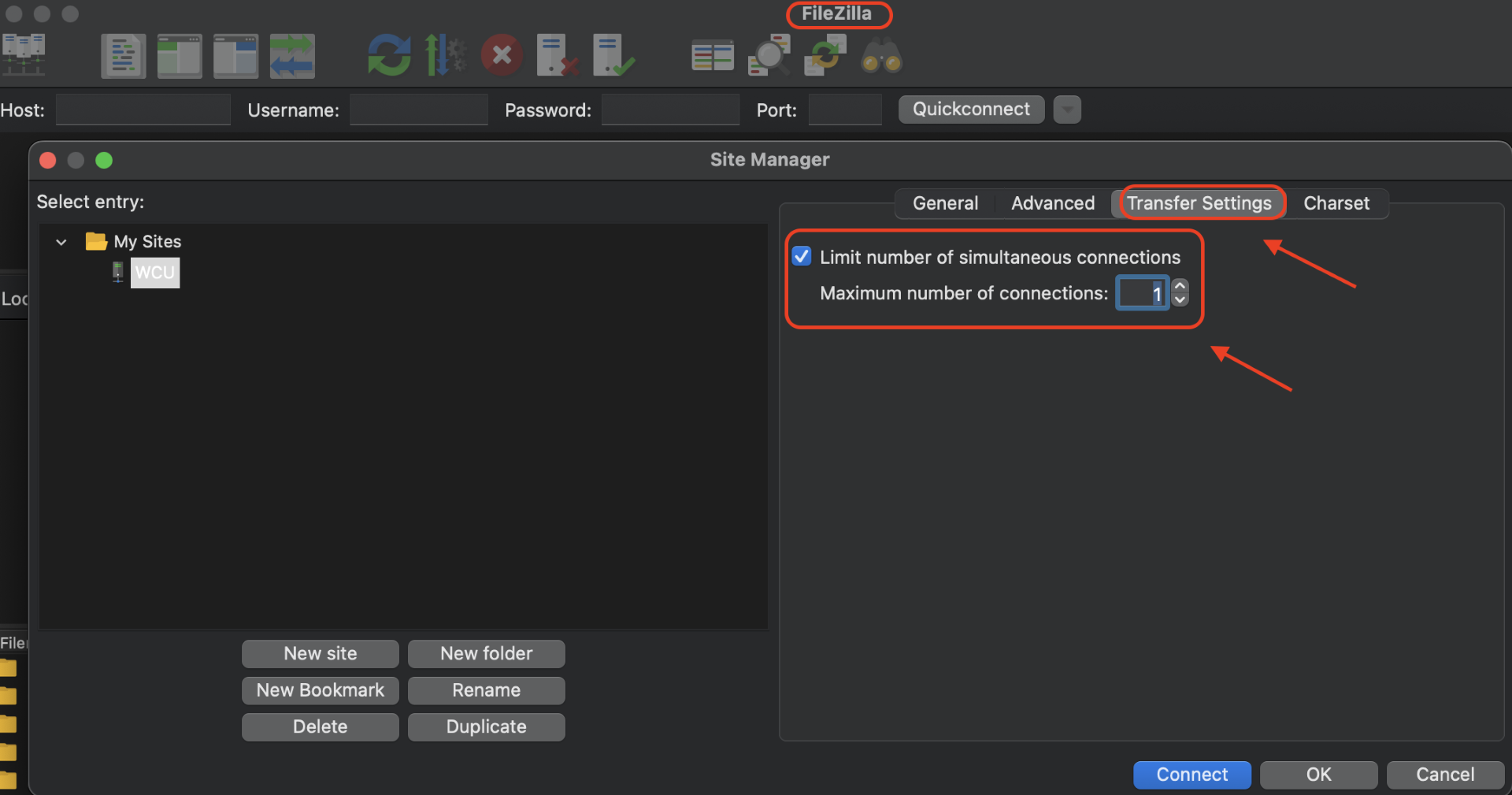Toggle synchronized browsing icon
Image resolution: width=1512 pixels, height=795 pixels.
tap(825, 55)
